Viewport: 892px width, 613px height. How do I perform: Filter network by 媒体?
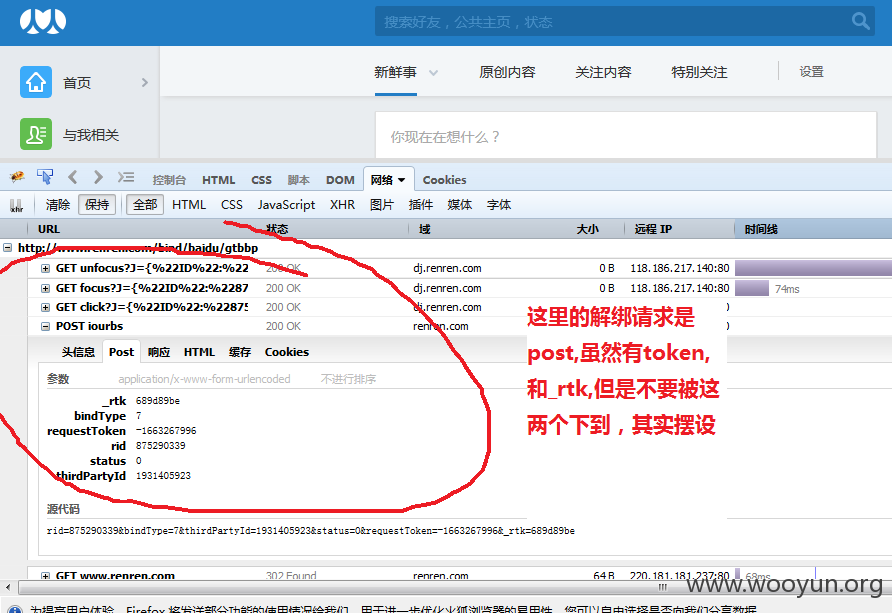[x=459, y=205]
